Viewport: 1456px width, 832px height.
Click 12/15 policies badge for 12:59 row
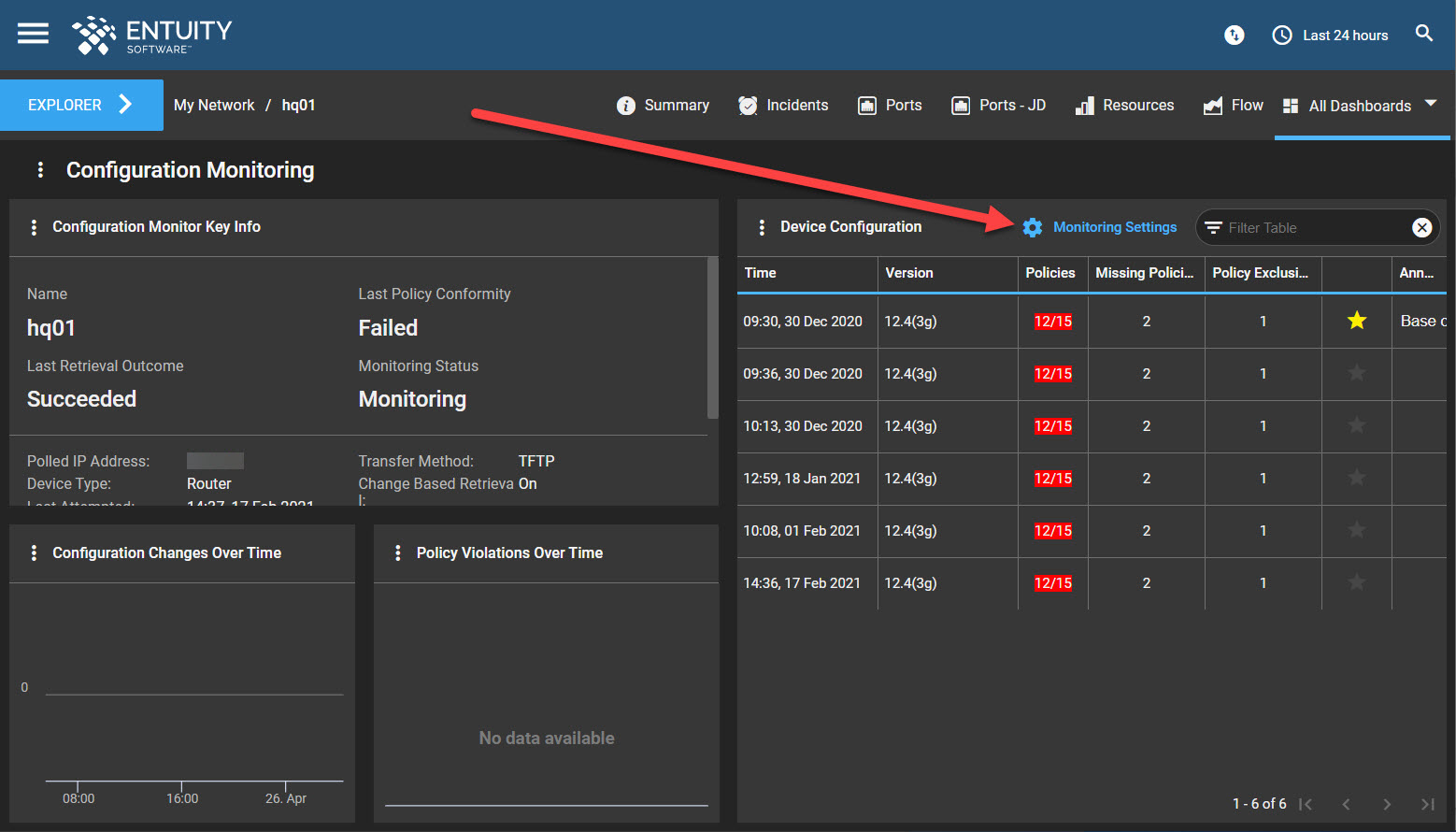[x=1053, y=479]
